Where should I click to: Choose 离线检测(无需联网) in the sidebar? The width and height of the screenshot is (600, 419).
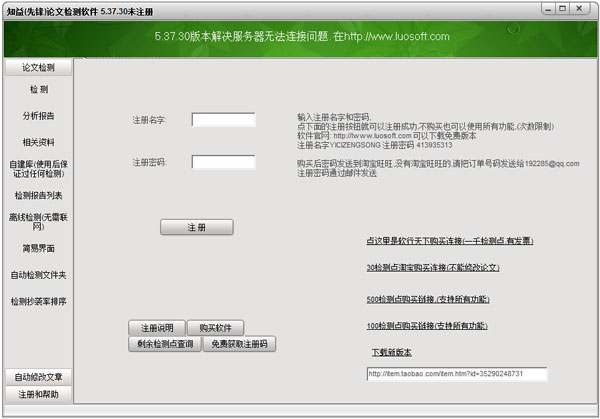tap(38, 222)
